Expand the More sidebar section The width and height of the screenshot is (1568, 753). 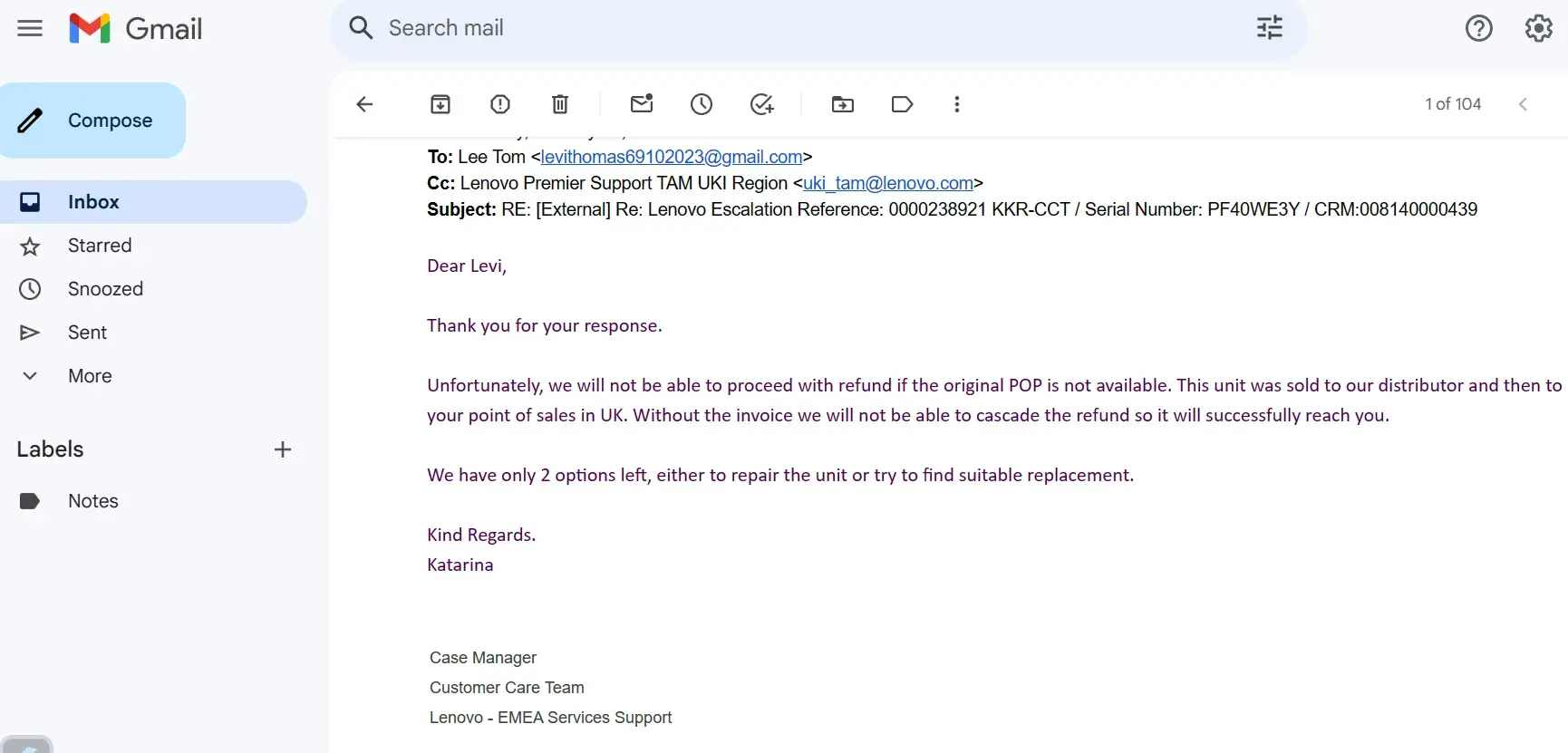(x=90, y=376)
